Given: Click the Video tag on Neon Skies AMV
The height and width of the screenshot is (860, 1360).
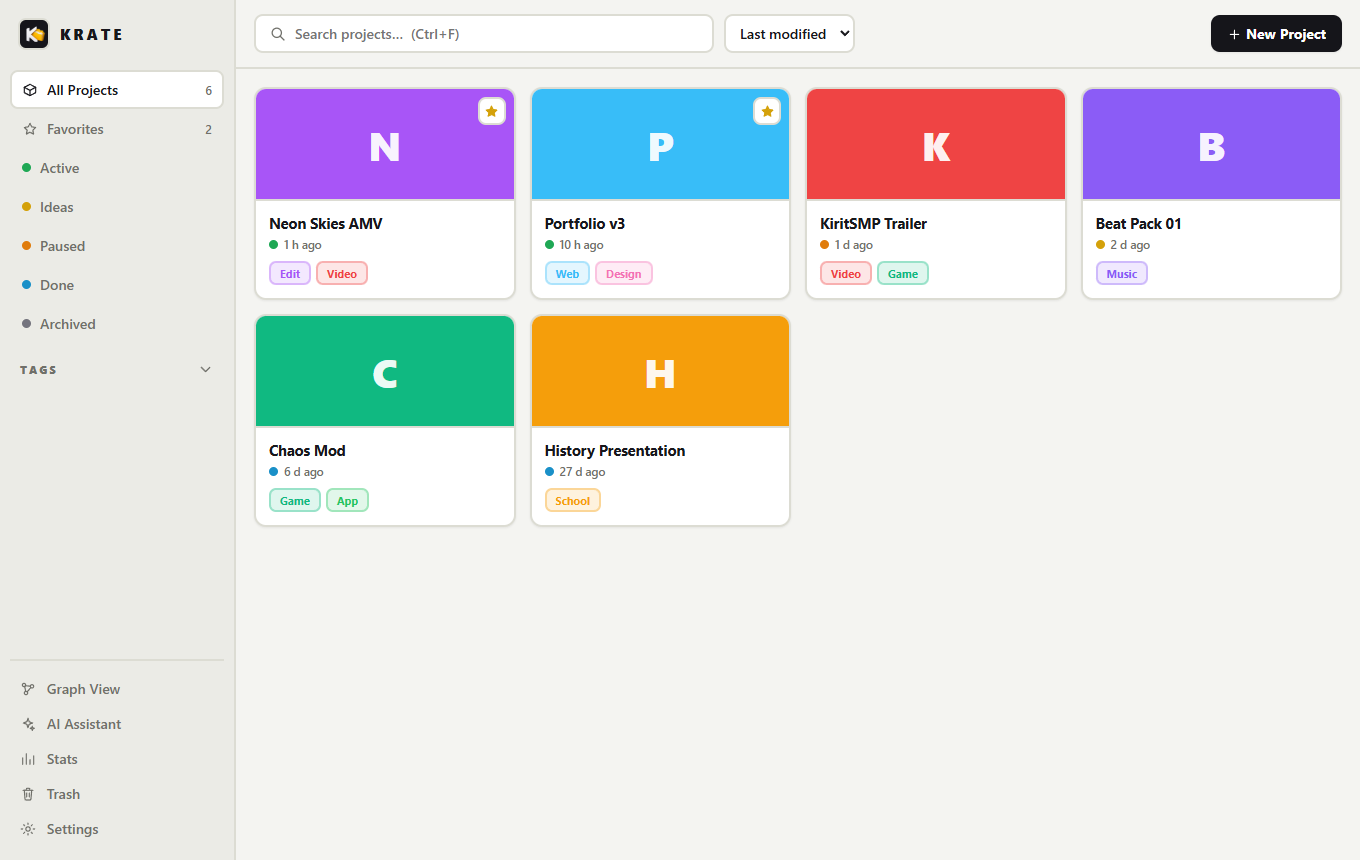Looking at the screenshot, I should pos(342,273).
